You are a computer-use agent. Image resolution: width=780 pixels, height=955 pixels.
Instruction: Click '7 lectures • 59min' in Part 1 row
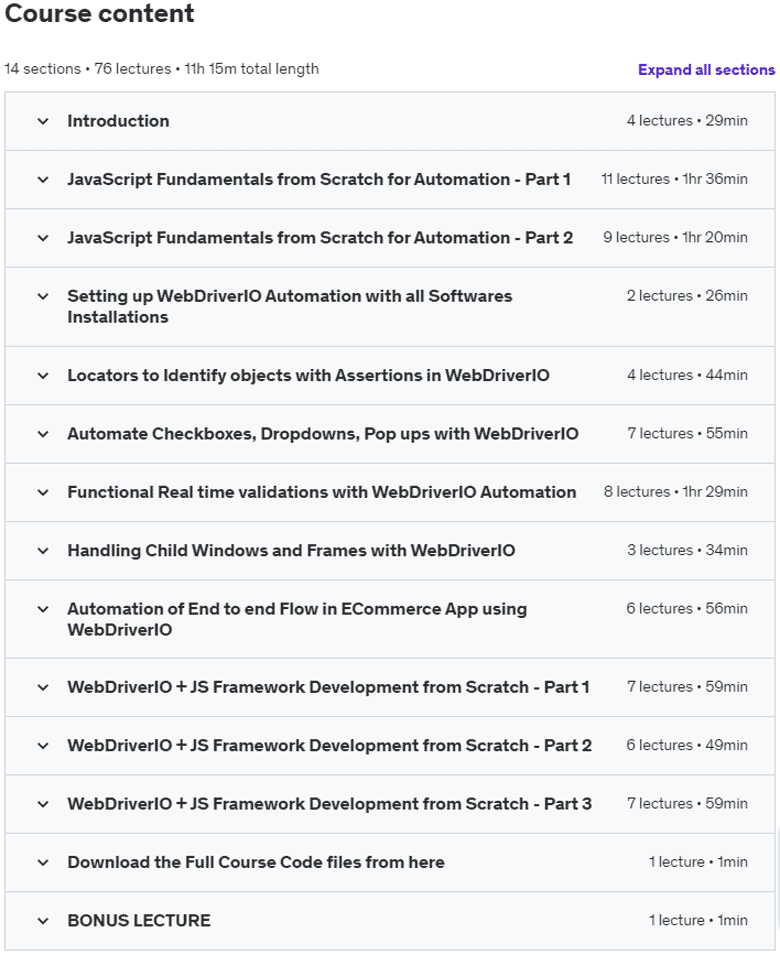point(687,687)
